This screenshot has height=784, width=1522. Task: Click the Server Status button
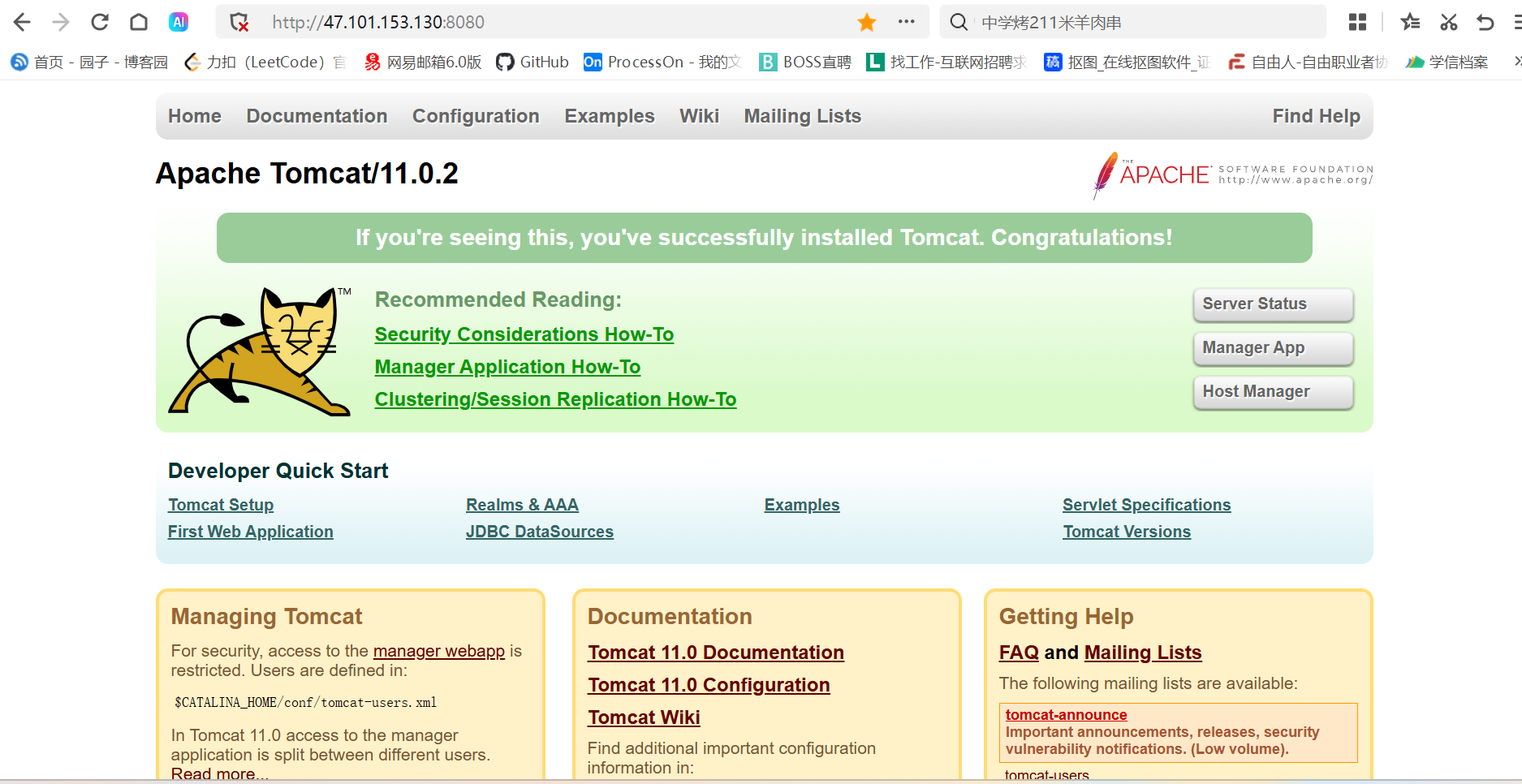[1273, 304]
